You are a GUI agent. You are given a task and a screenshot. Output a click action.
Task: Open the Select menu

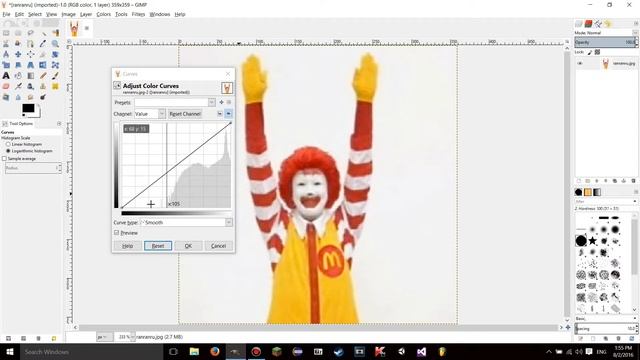pyautogui.click(x=35, y=14)
